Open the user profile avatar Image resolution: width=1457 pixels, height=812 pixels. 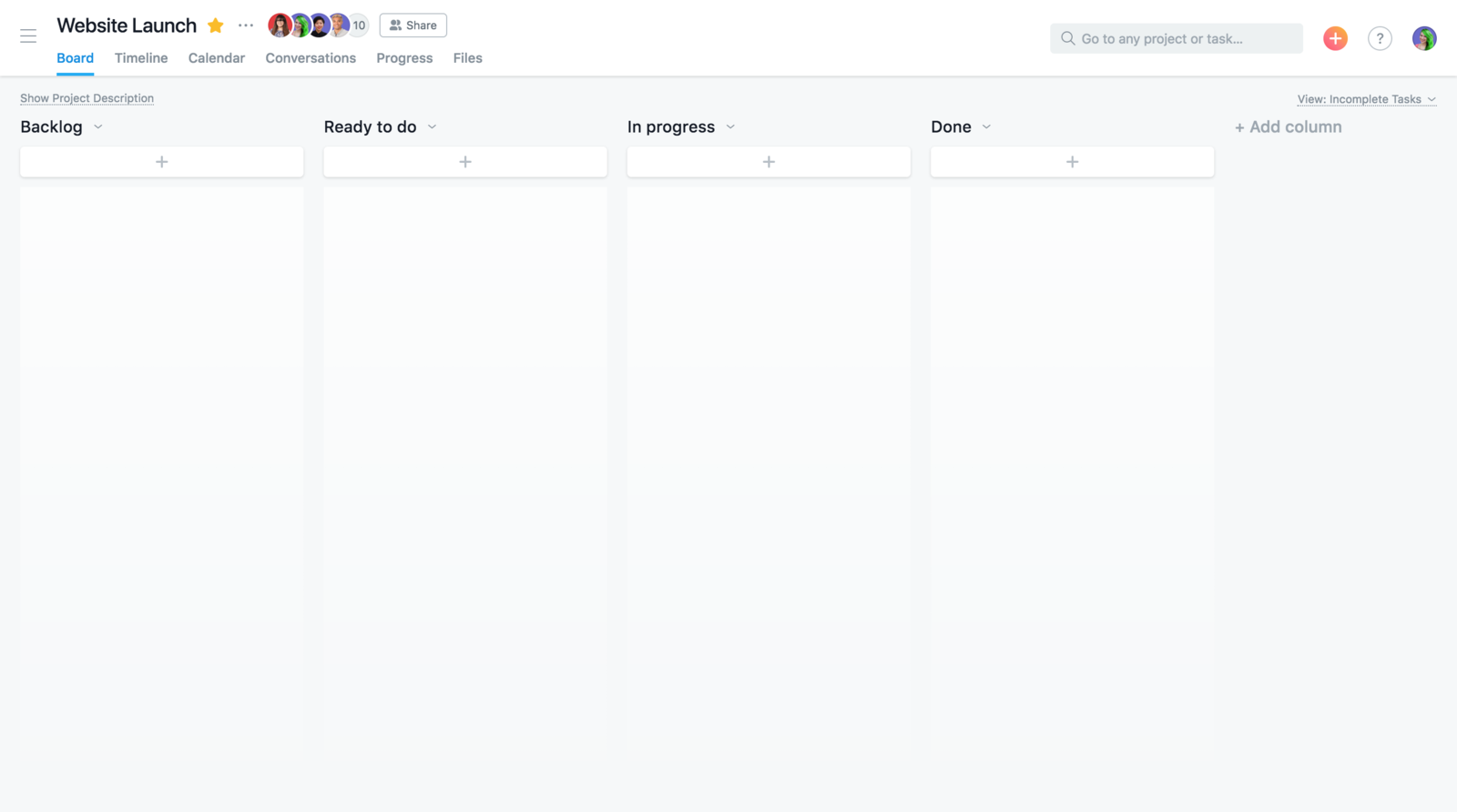pyautogui.click(x=1424, y=38)
